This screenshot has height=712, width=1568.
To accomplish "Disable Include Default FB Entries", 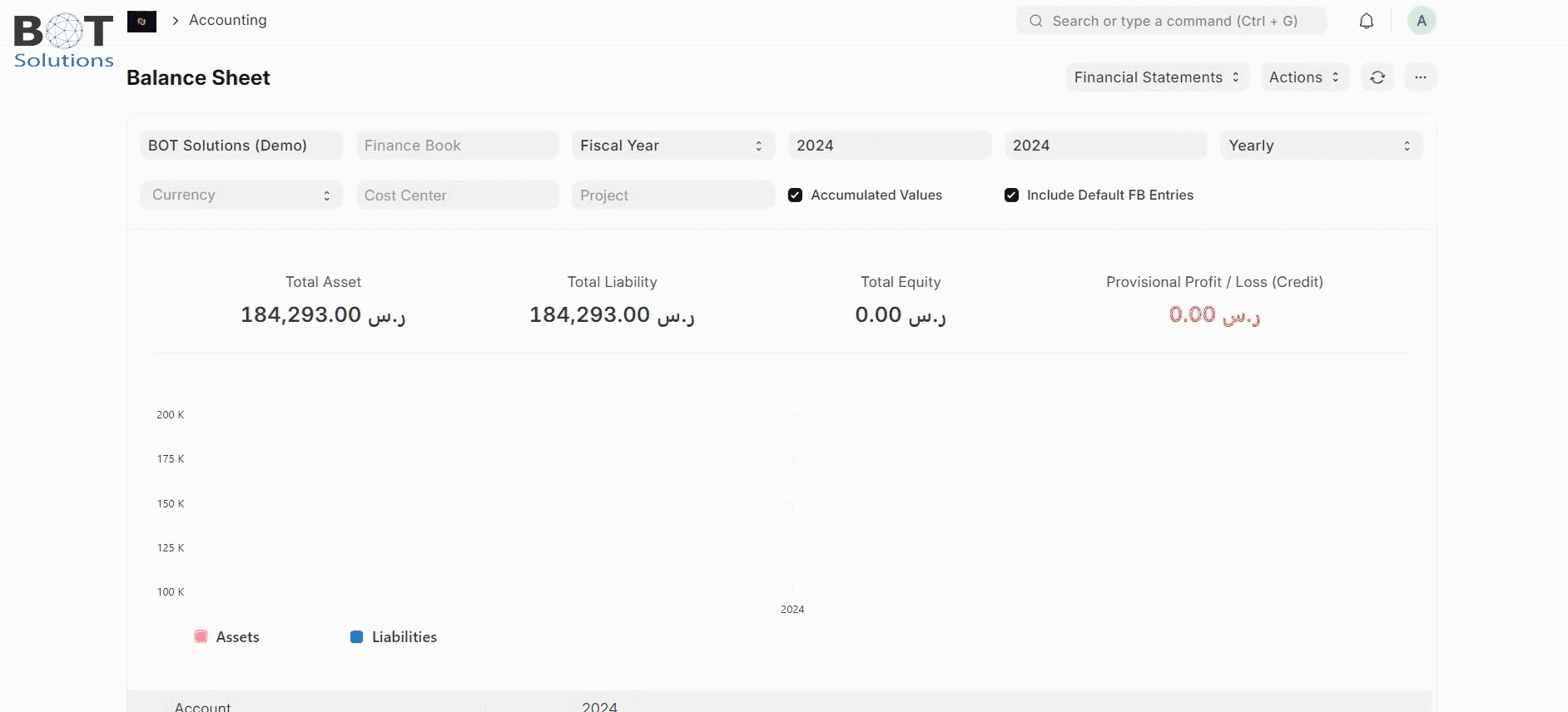I will coord(1011,195).
